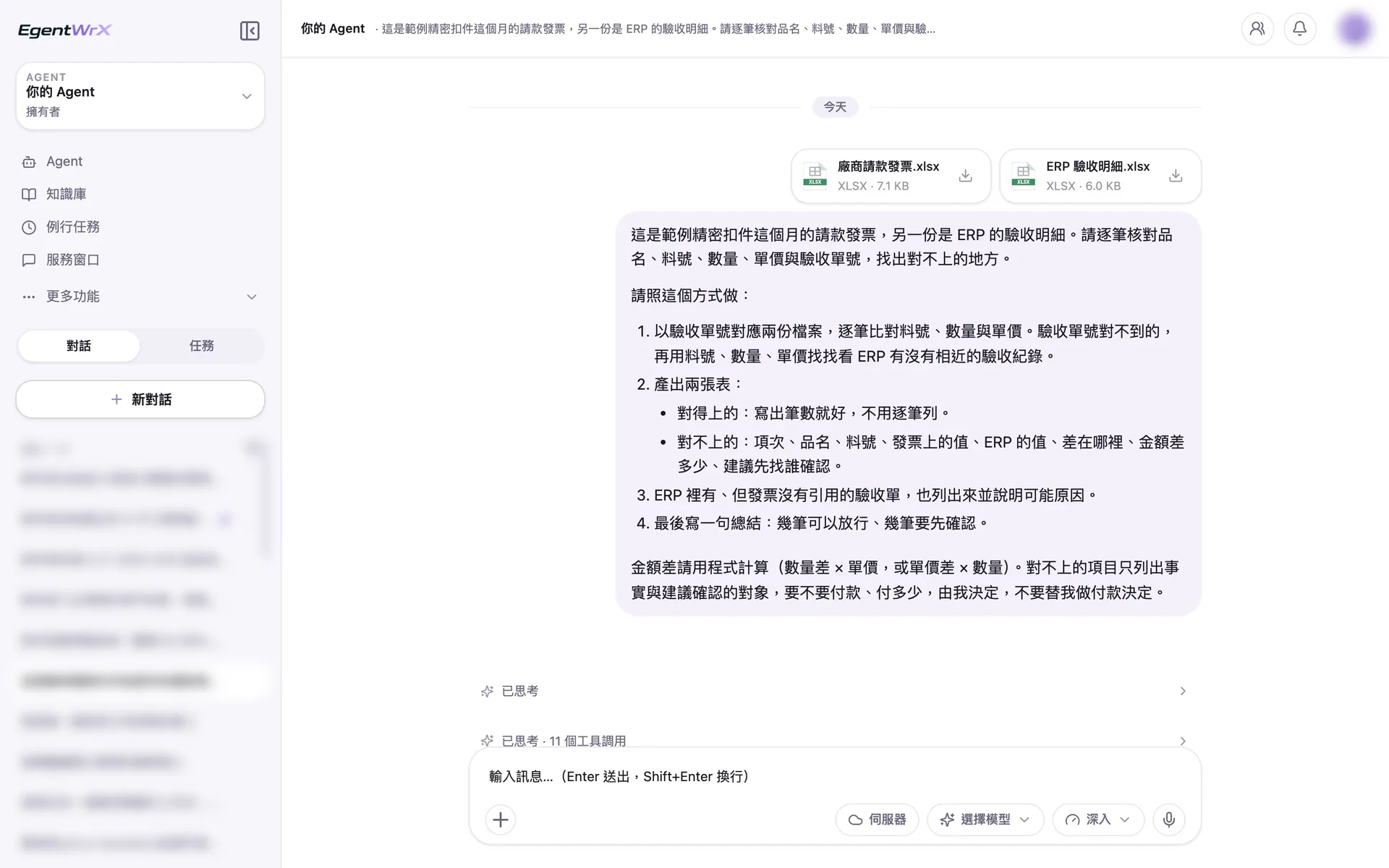The height and width of the screenshot is (868, 1389).
Task: Click the 今天 date label
Action: (x=835, y=107)
